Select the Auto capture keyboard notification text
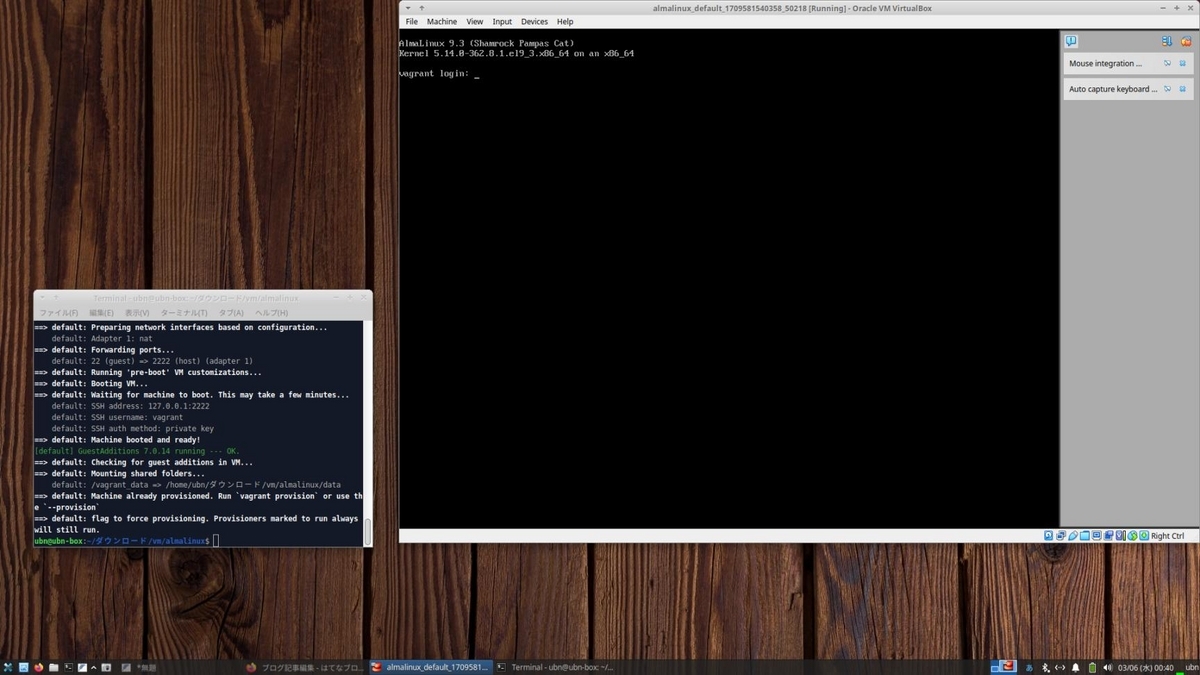1200x675 pixels. pyautogui.click(x=1113, y=89)
